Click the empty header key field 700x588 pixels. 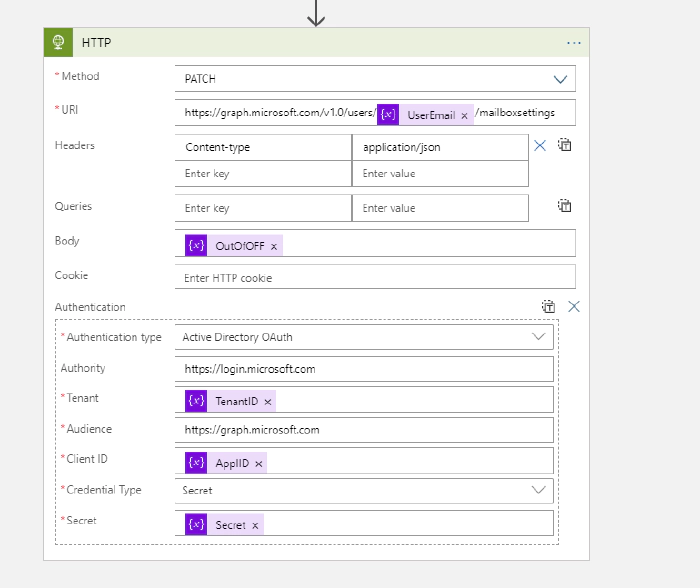pyautogui.click(x=263, y=174)
